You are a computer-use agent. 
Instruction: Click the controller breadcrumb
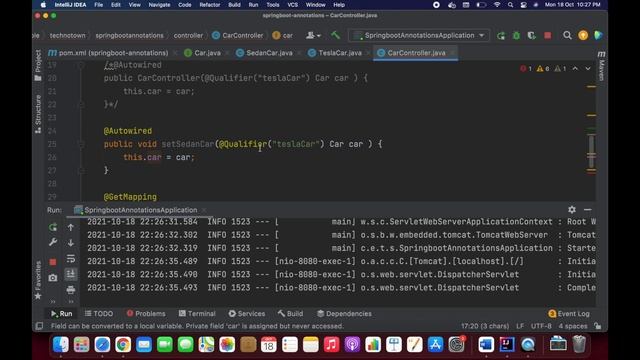click(188, 36)
